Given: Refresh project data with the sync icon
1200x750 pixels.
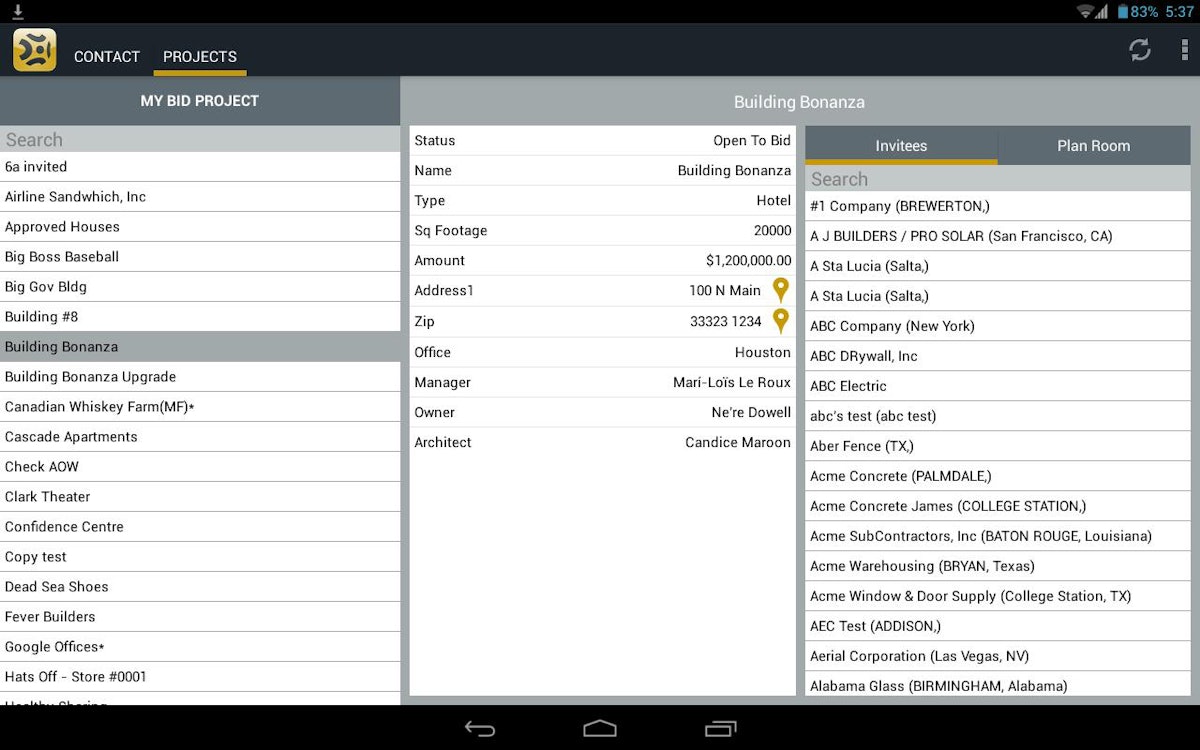Looking at the screenshot, I should coord(1140,50).
